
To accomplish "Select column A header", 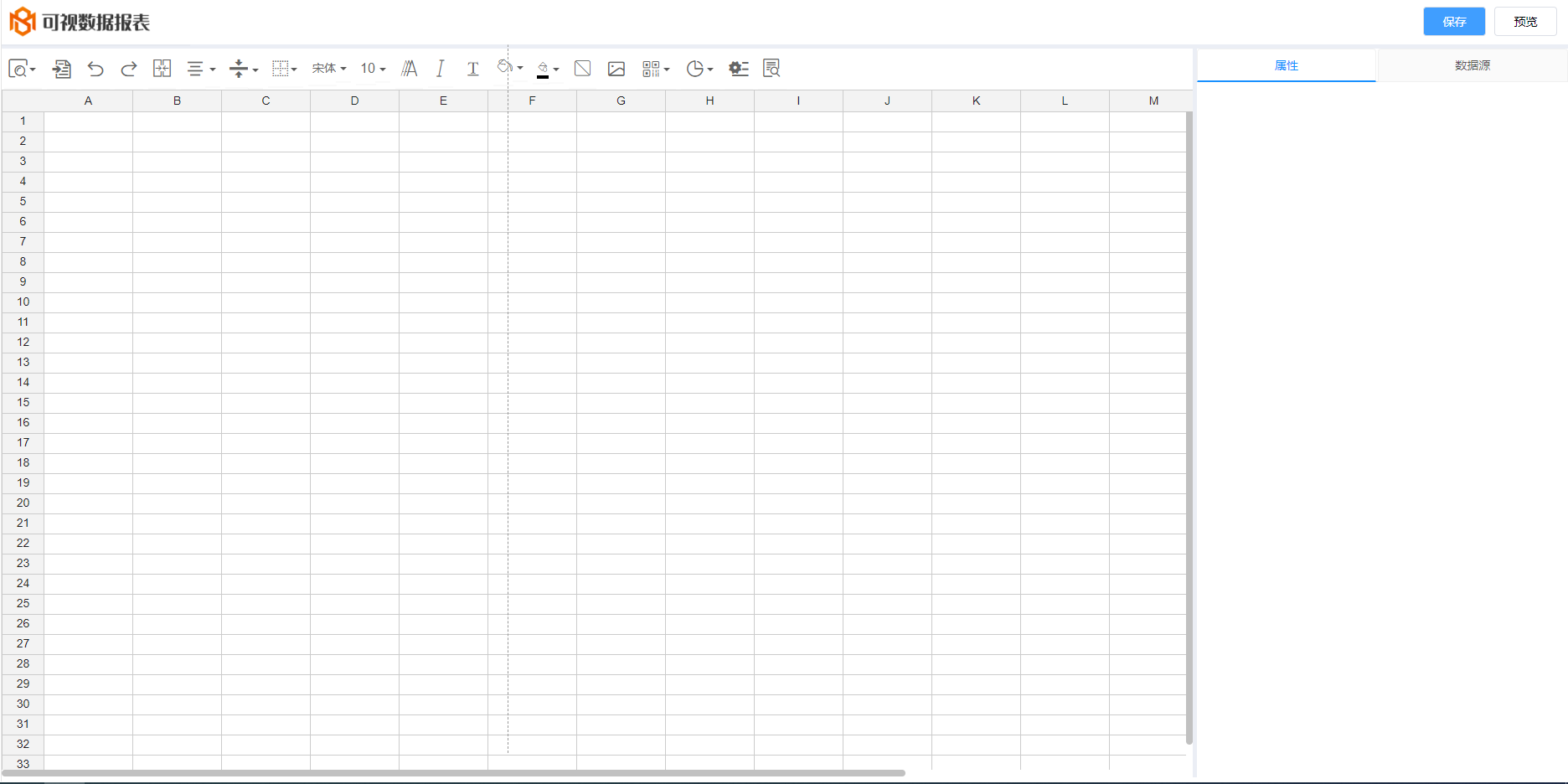I will [x=88, y=101].
